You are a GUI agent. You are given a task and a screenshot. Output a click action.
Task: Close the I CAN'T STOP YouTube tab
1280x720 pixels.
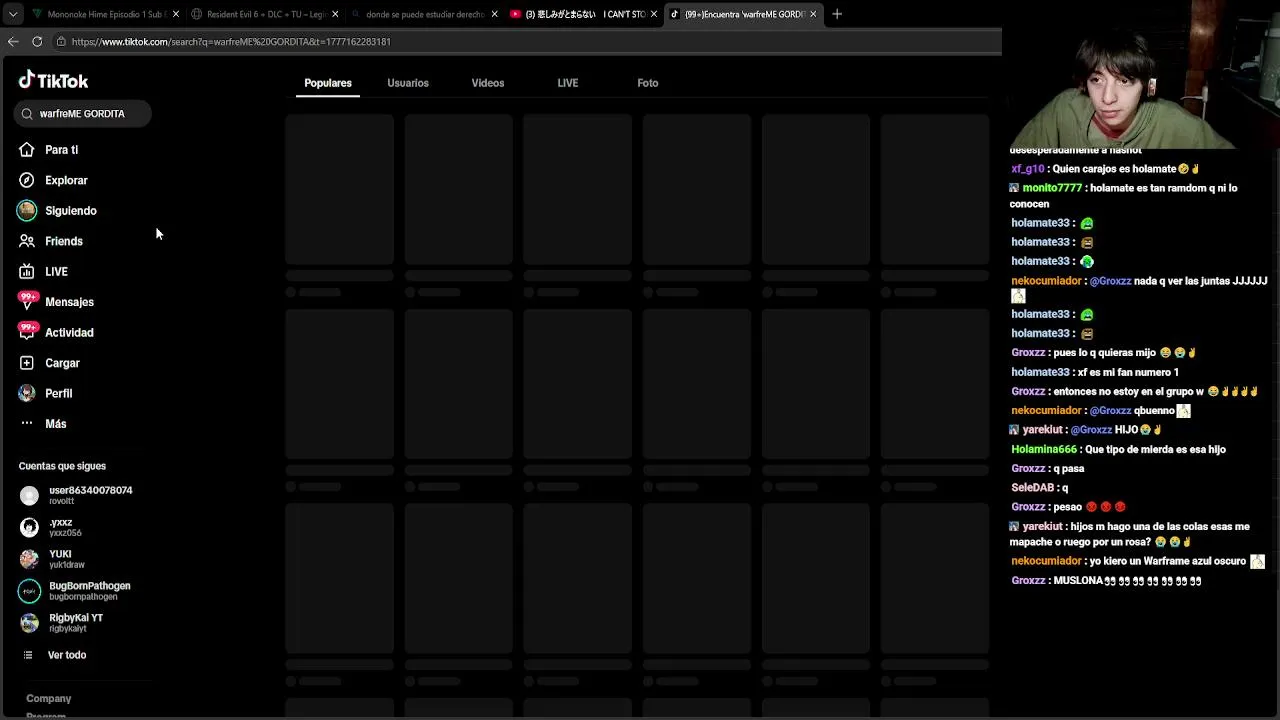(x=654, y=14)
